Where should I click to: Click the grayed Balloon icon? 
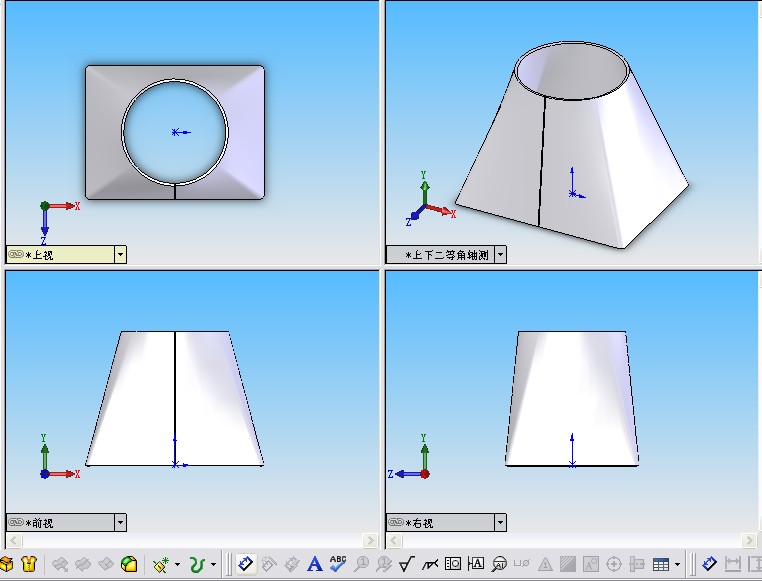click(361, 564)
